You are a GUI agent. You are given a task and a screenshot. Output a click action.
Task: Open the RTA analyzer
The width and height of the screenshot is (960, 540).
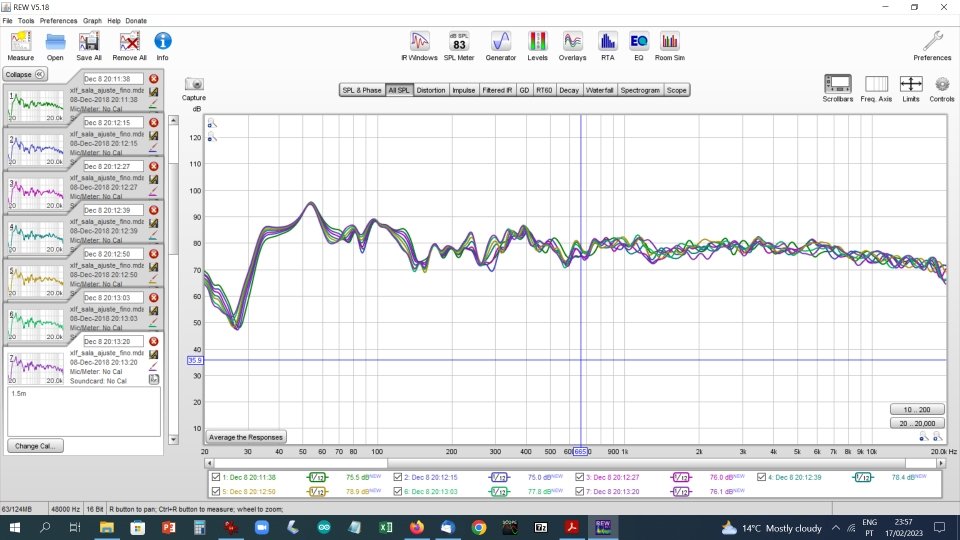[607, 42]
